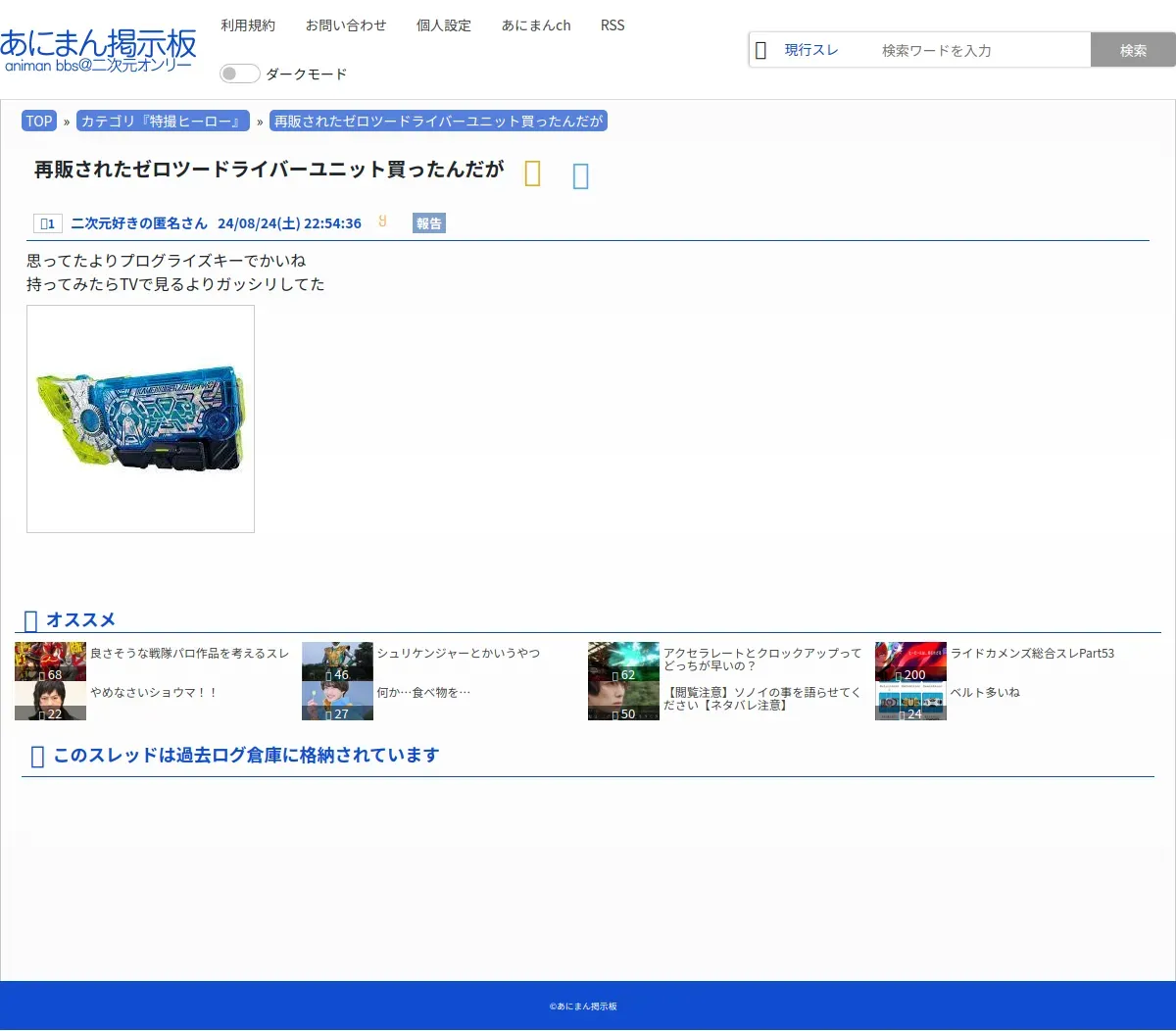This screenshot has height=1031, width=1176.
Task: Open the 利用規約 menu item
Action: (x=248, y=25)
